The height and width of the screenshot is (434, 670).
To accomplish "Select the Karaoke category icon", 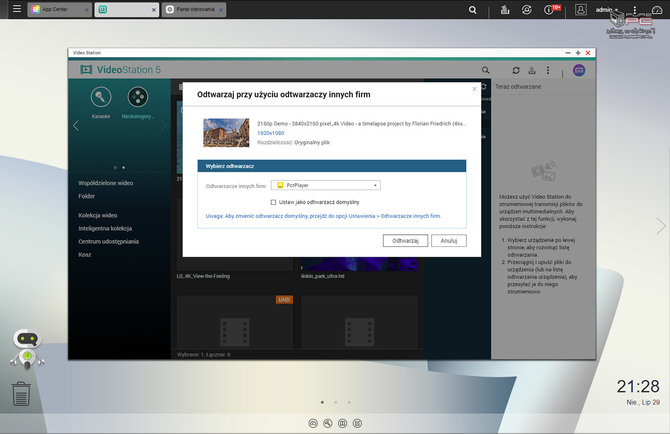I will coord(101,97).
